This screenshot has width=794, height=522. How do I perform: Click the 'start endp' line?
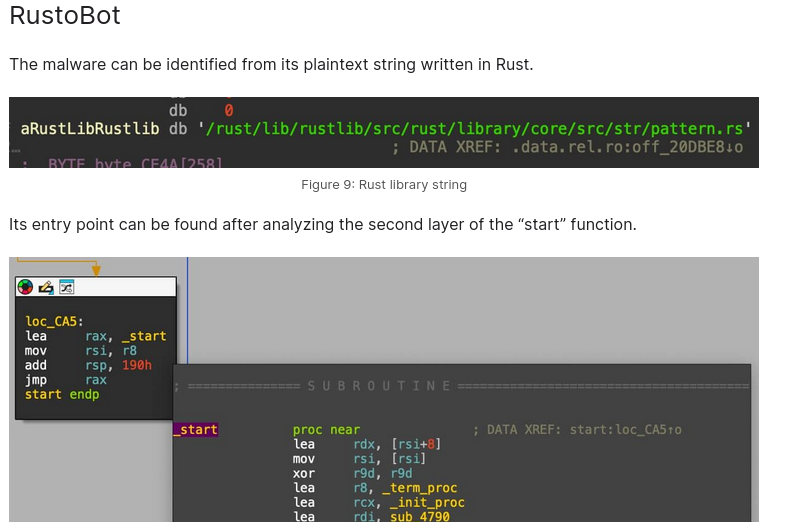pos(62,394)
